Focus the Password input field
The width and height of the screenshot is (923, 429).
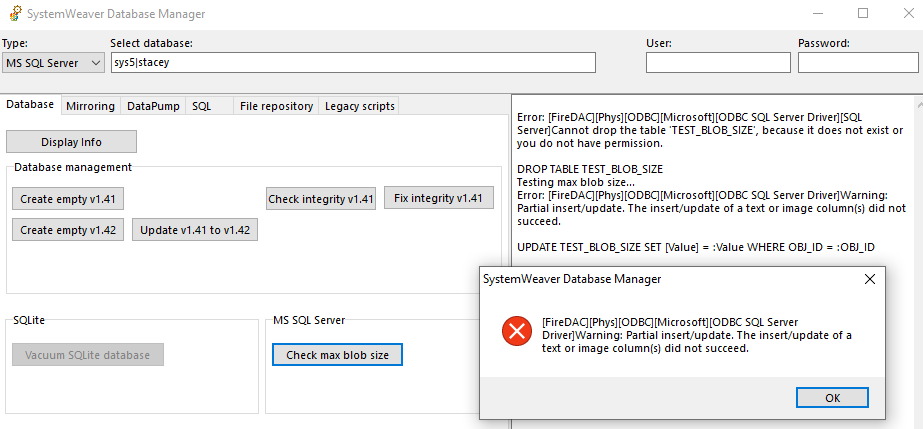[858, 62]
